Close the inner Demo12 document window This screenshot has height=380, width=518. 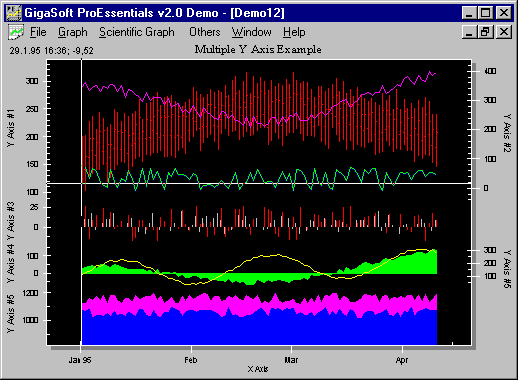[504, 32]
